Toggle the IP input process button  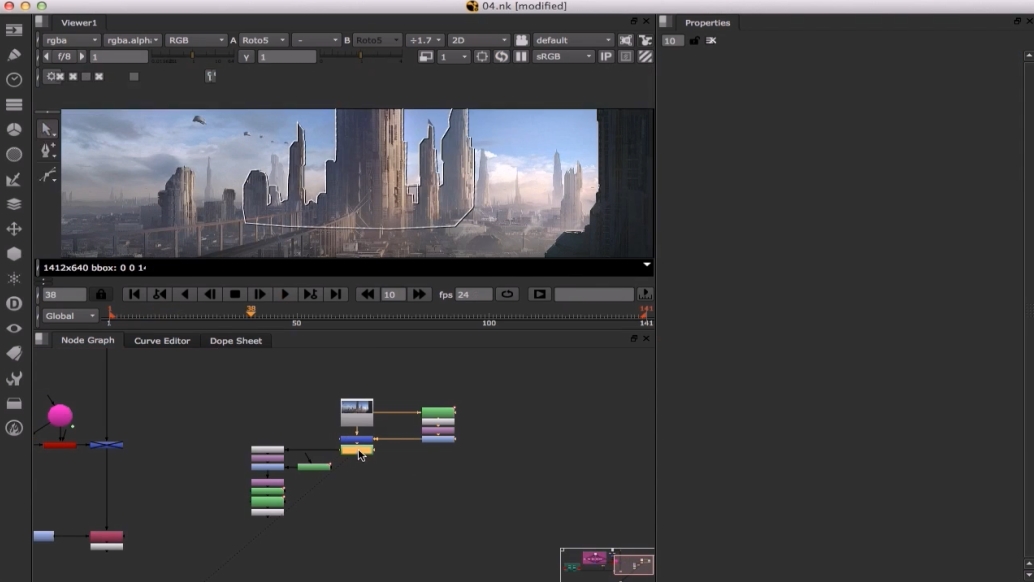pyautogui.click(x=605, y=57)
